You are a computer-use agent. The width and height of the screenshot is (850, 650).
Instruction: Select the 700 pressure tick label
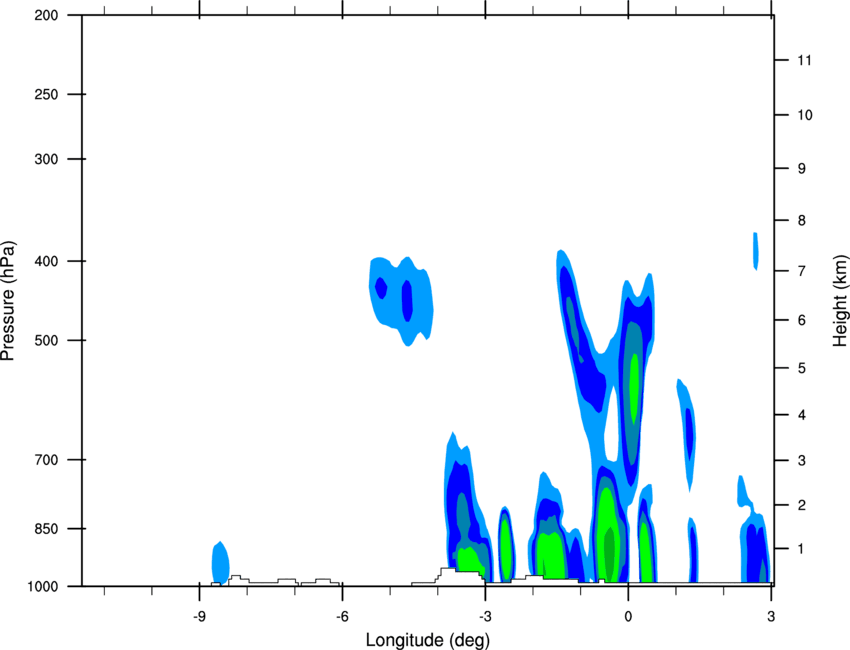pos(47,460)
